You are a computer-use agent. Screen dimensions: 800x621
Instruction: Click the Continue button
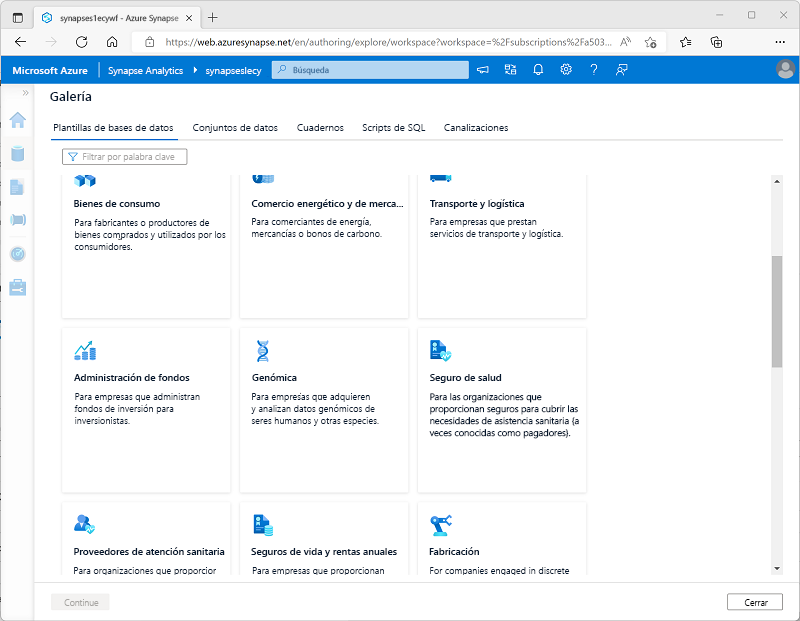tap(79, 602)
